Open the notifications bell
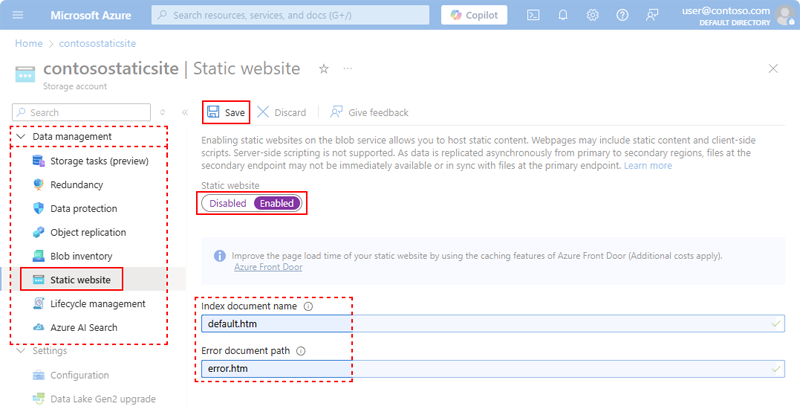 (563, 15)
